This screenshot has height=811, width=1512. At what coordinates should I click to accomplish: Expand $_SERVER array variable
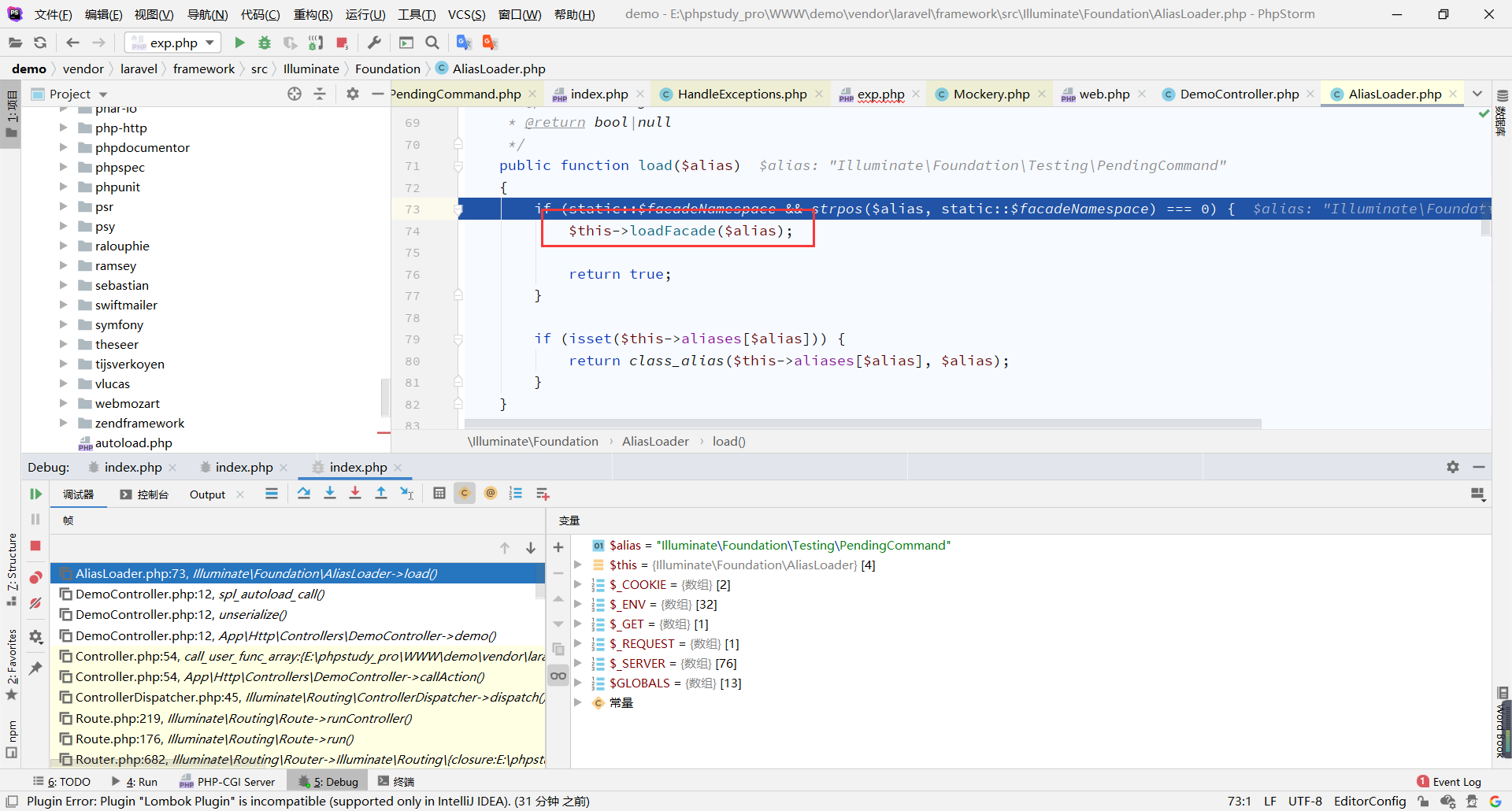577,663
